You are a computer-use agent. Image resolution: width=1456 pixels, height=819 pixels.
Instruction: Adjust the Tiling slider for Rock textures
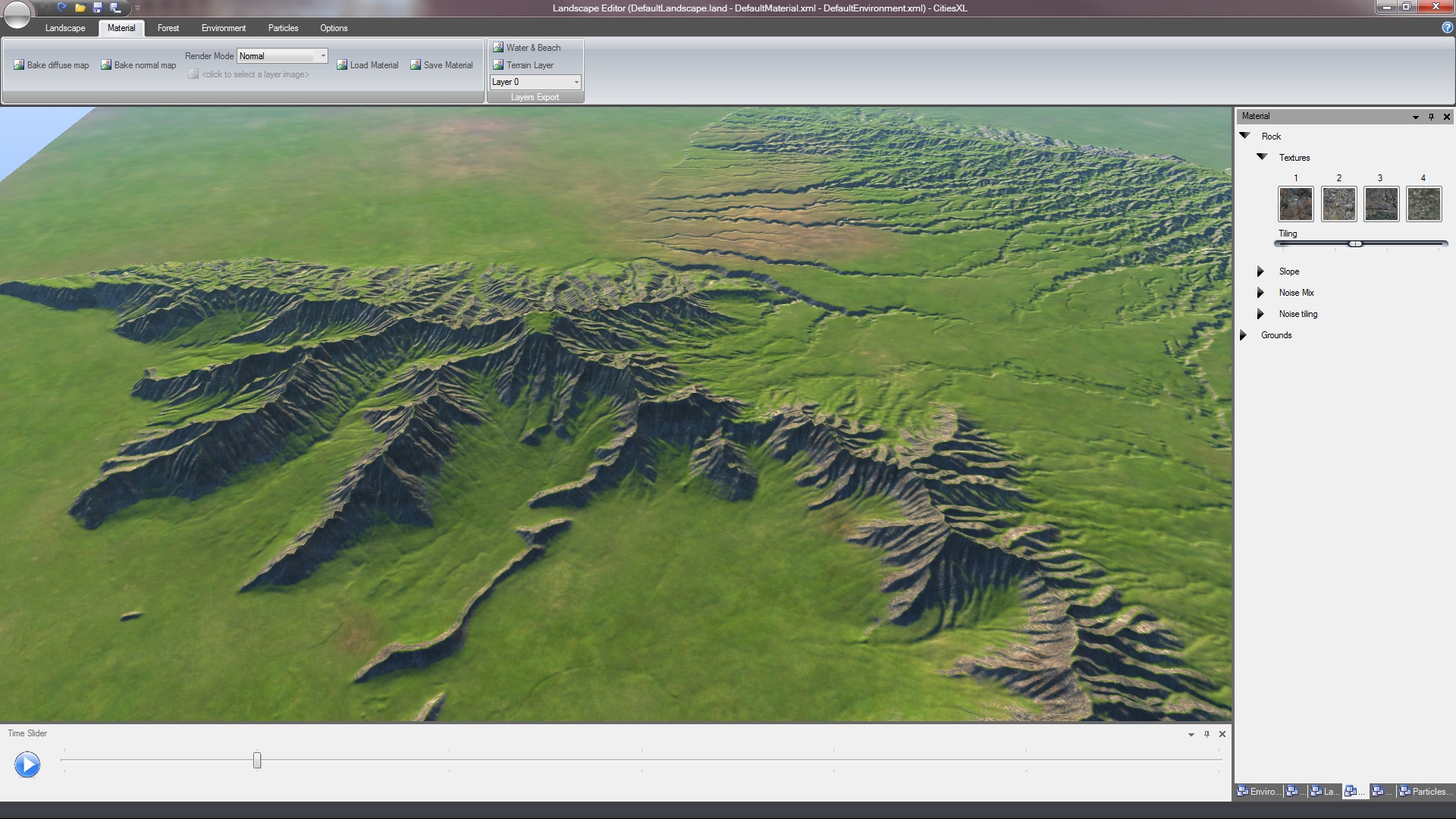pos(1357,243)
